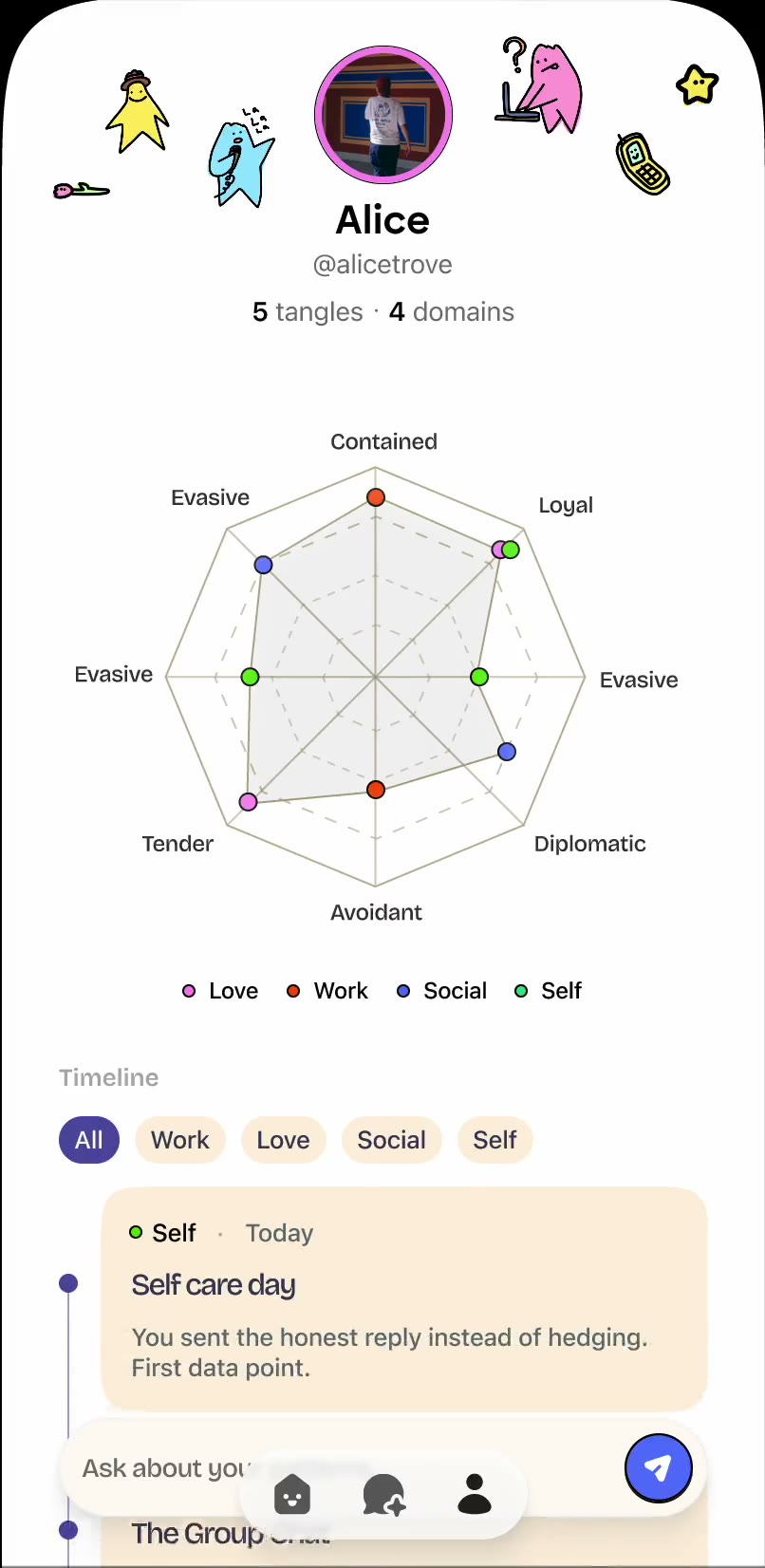The height and width of the screenshot is (1568, 765).
Task: Toggle the Love domain in the chart legend
Action: pyautogui.click(x=220, y=991)
